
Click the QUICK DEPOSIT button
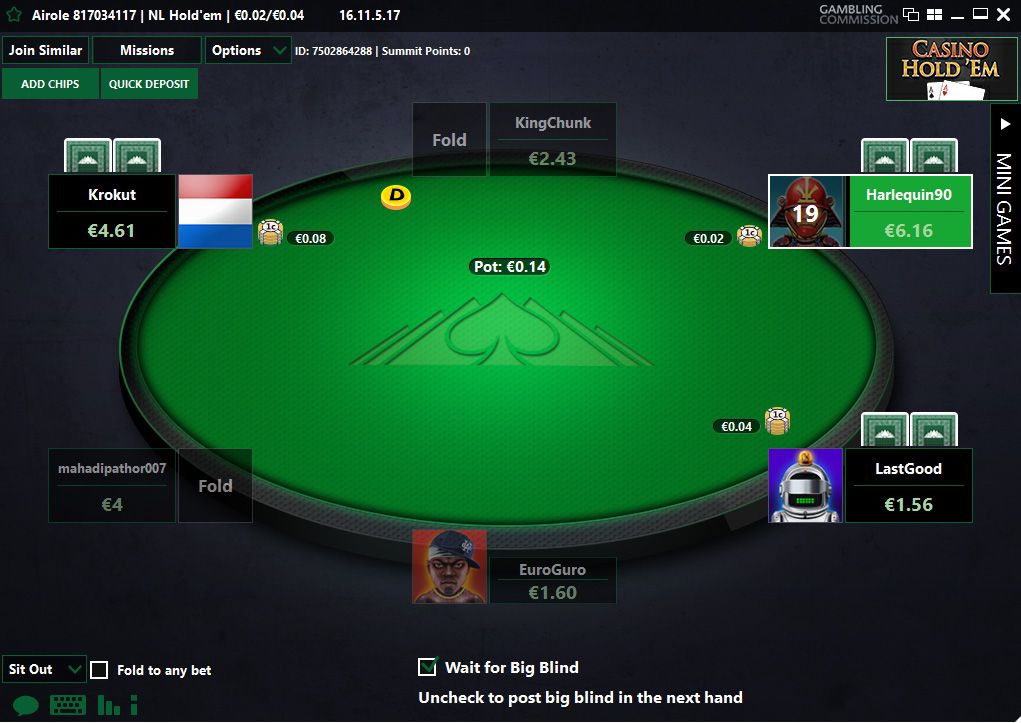tap(149, 84)
